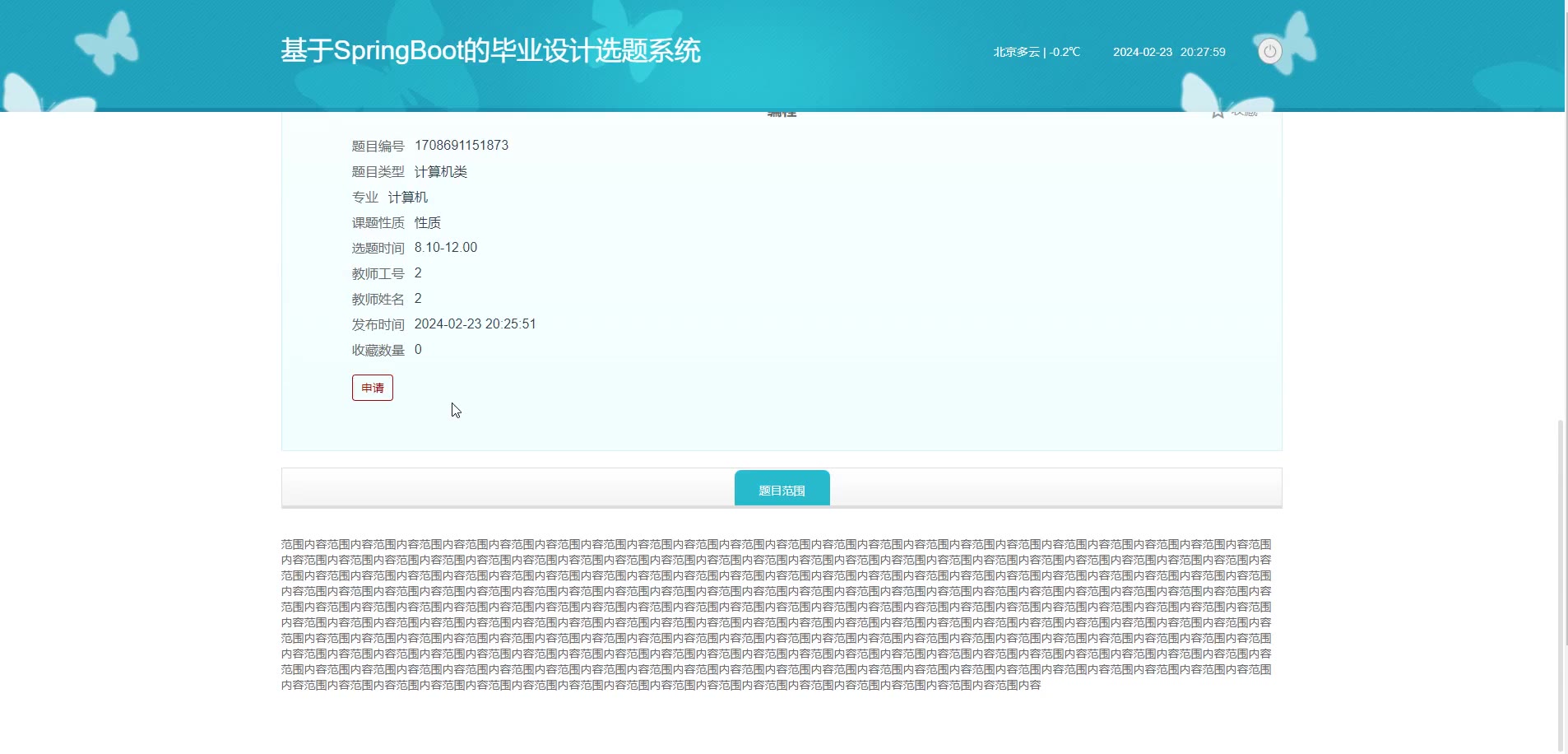
Task: Click the 专业 value 计算机
Action: pos(408,197)
